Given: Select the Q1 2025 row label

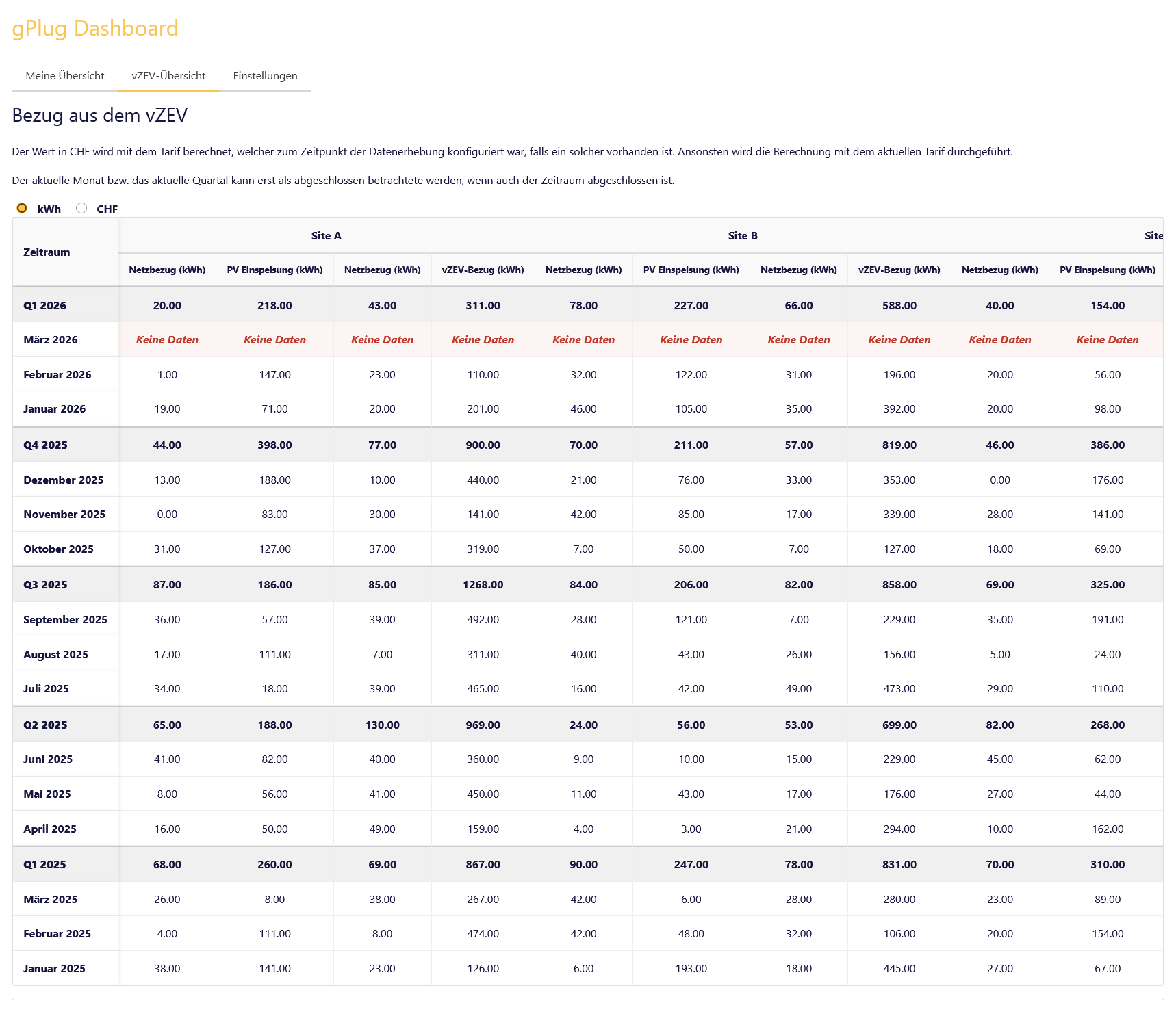Looking at the screenshot, I should click(44, 865).
